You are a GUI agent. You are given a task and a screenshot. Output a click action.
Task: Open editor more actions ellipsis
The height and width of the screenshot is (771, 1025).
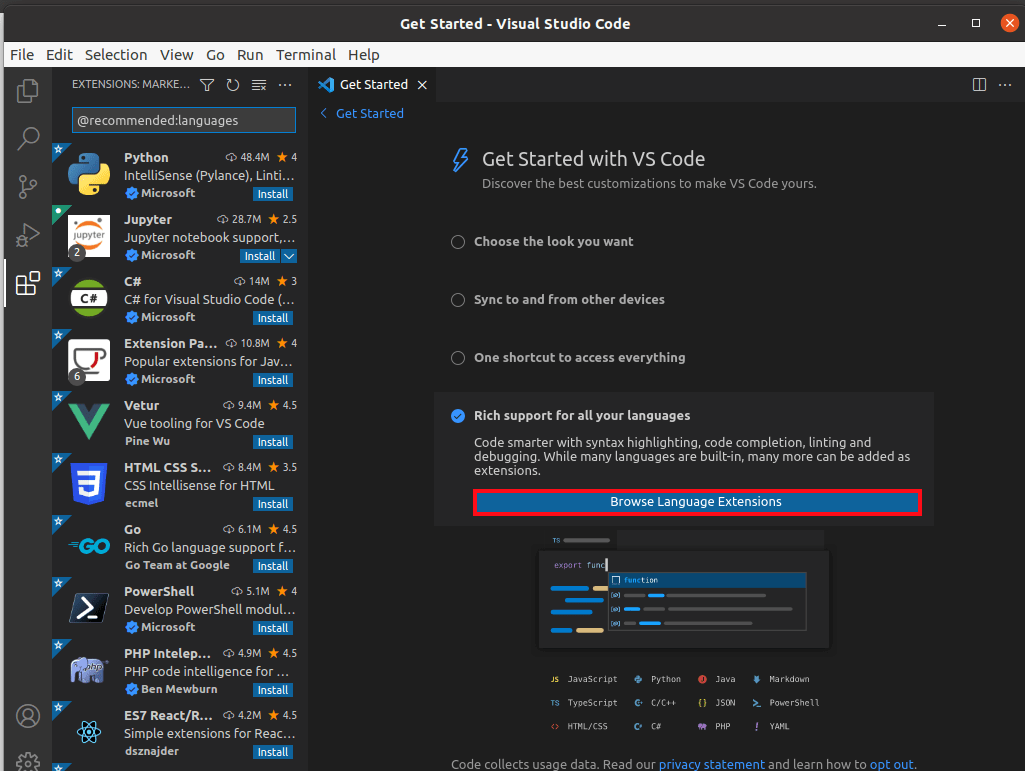click(1005, 85)
